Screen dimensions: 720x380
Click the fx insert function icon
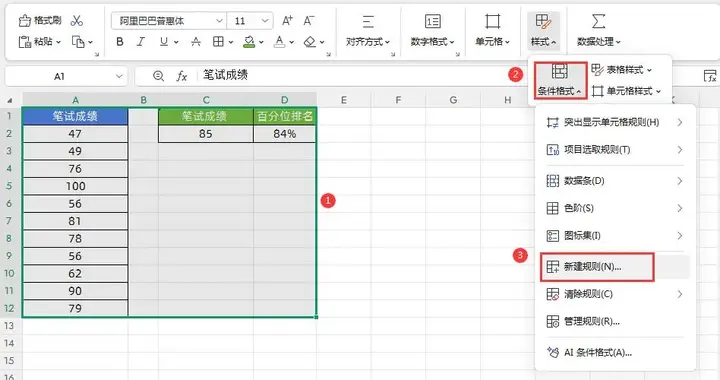[x=182, y=76]
